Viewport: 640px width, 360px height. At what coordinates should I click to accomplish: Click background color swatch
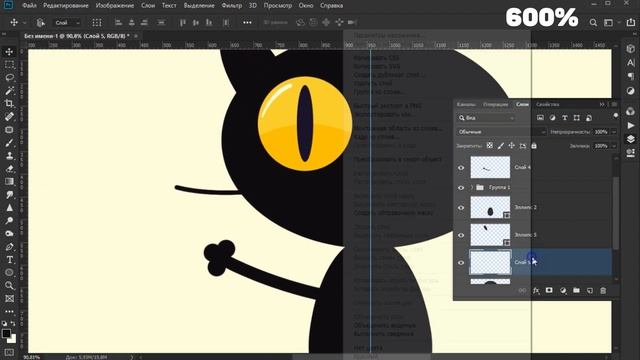coord(12,339)
